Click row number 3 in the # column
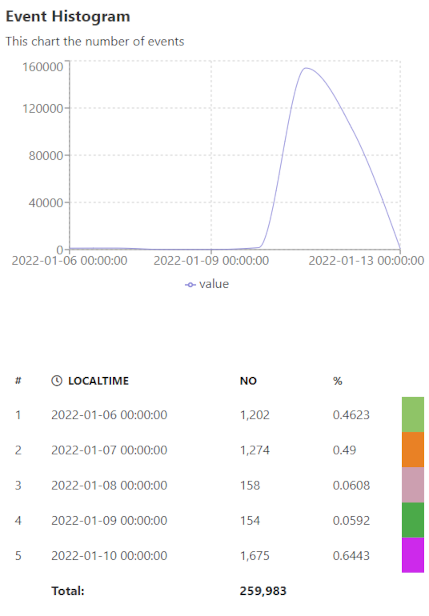The width and height of the screenshot is (429, 616). point(18,485)
